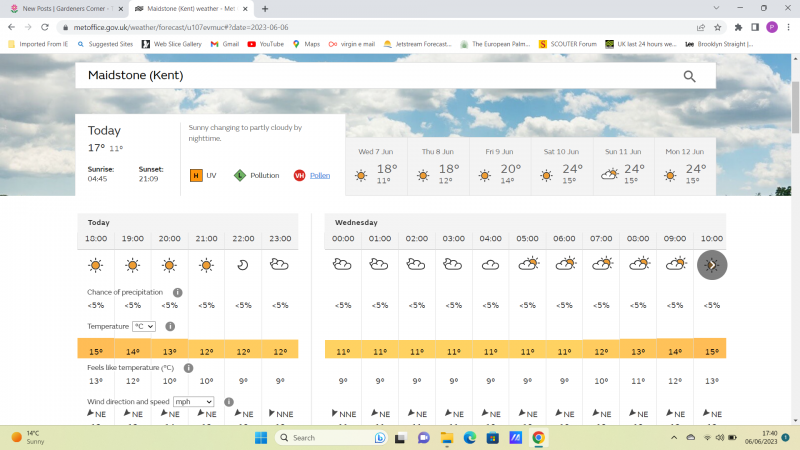Open the Suggested Sites bookmark
The width and height of the screenshot is (800, 450).
(105, 44)
